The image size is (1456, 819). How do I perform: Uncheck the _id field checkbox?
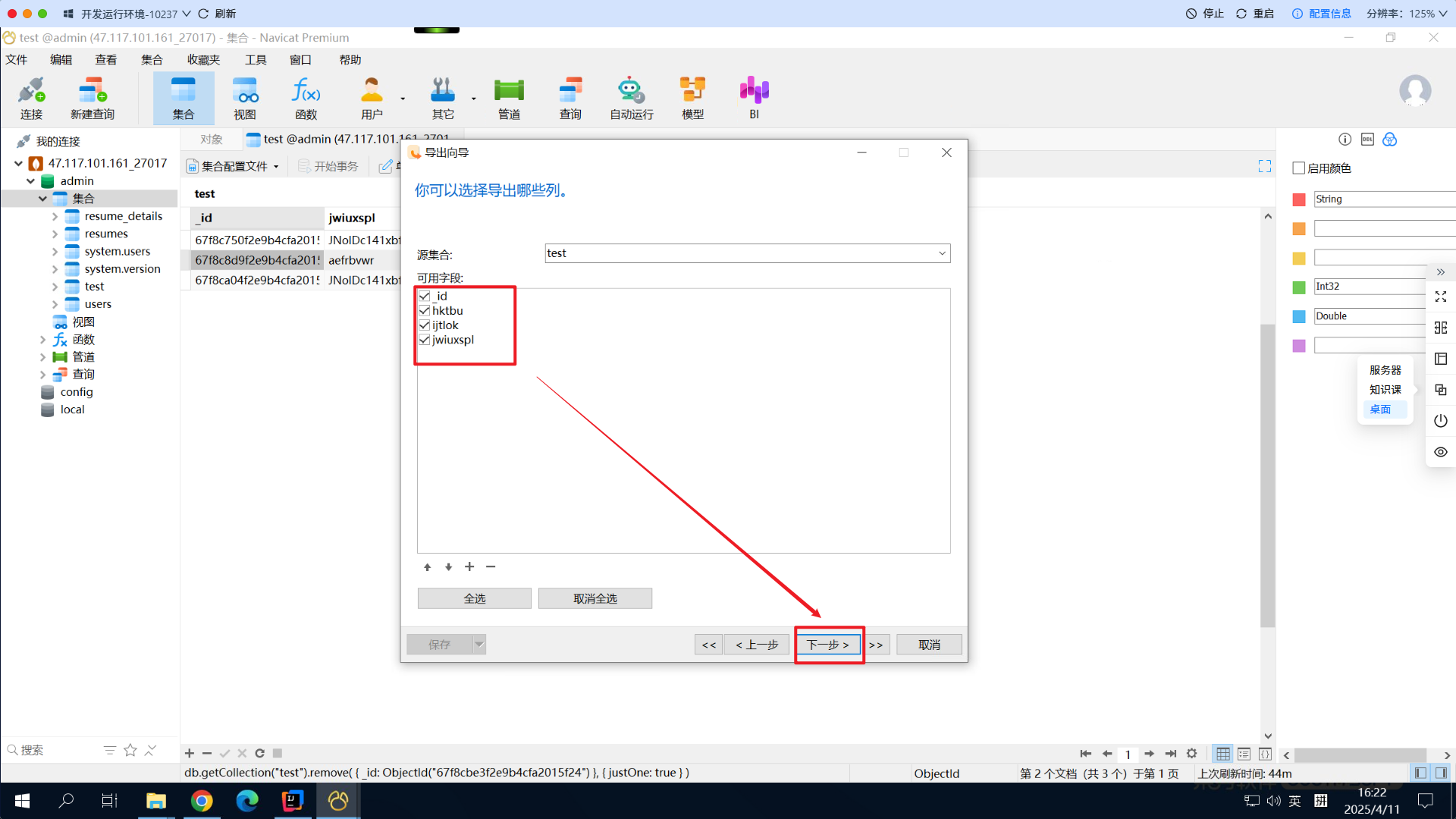(x=425, y=297)
